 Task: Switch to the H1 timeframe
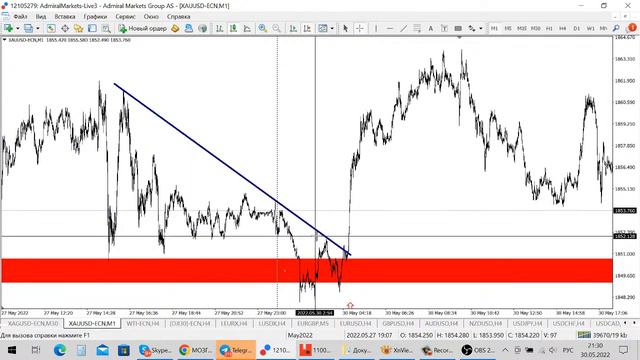pos(549,28)
